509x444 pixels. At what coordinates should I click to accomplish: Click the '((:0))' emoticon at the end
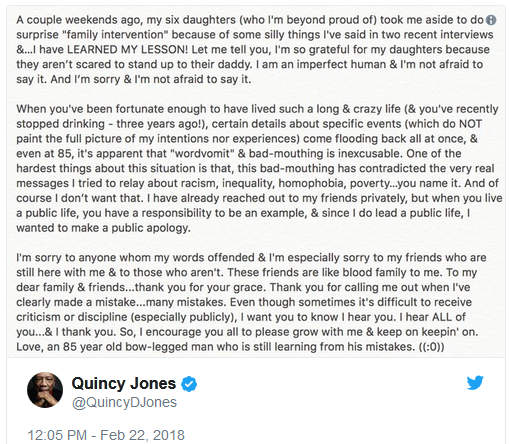pyautogui.click(x=431, y=347)
